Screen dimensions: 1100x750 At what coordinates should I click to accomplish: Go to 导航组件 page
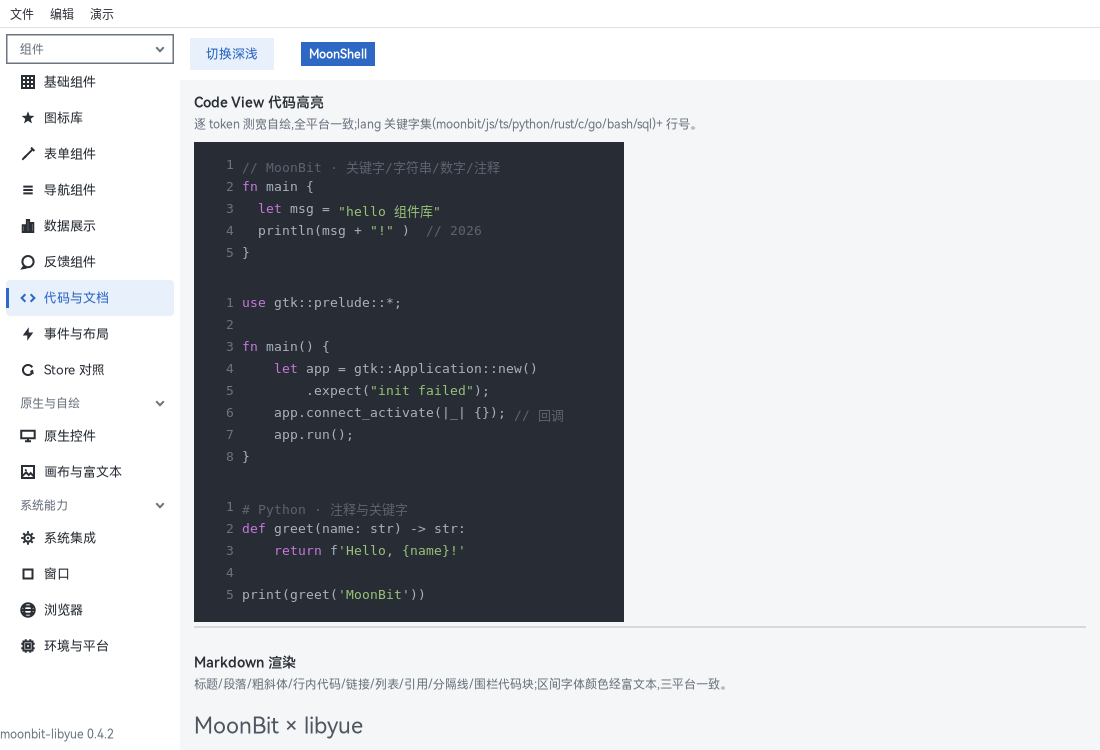[90, 190]
